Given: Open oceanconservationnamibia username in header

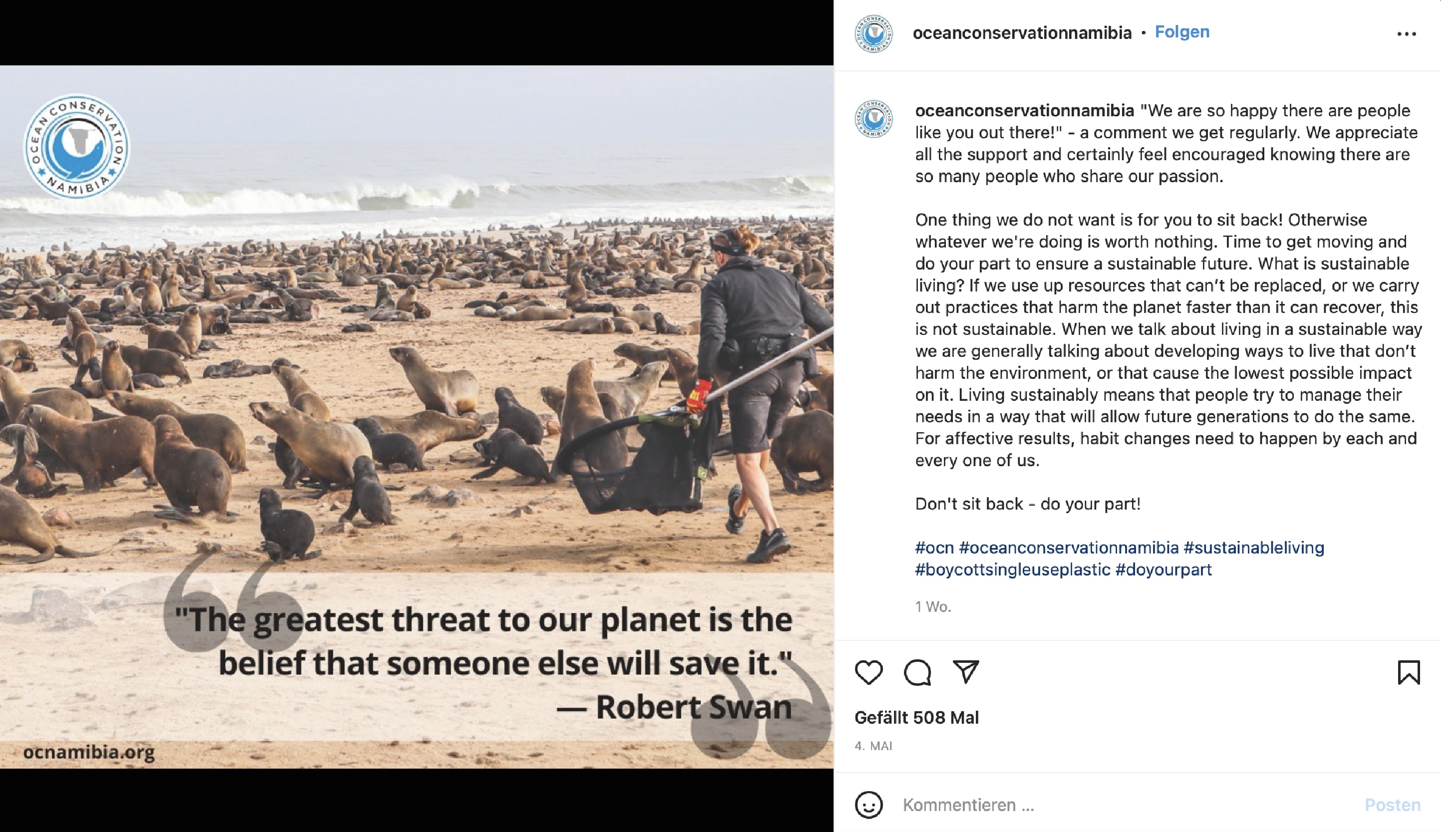Looking at the screenshot, I should point(1022,33).
